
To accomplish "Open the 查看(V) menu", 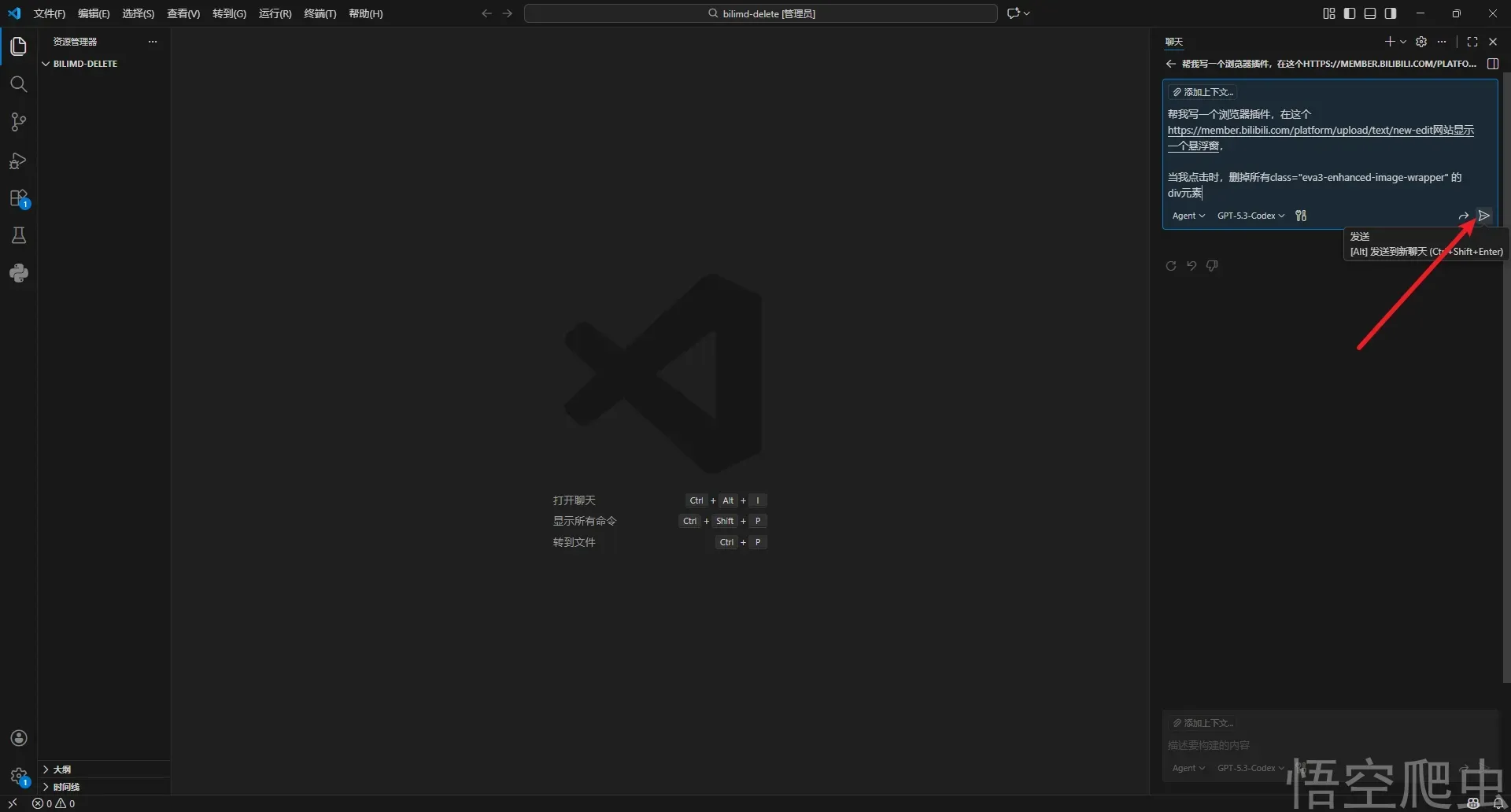I will pos(183,13).
